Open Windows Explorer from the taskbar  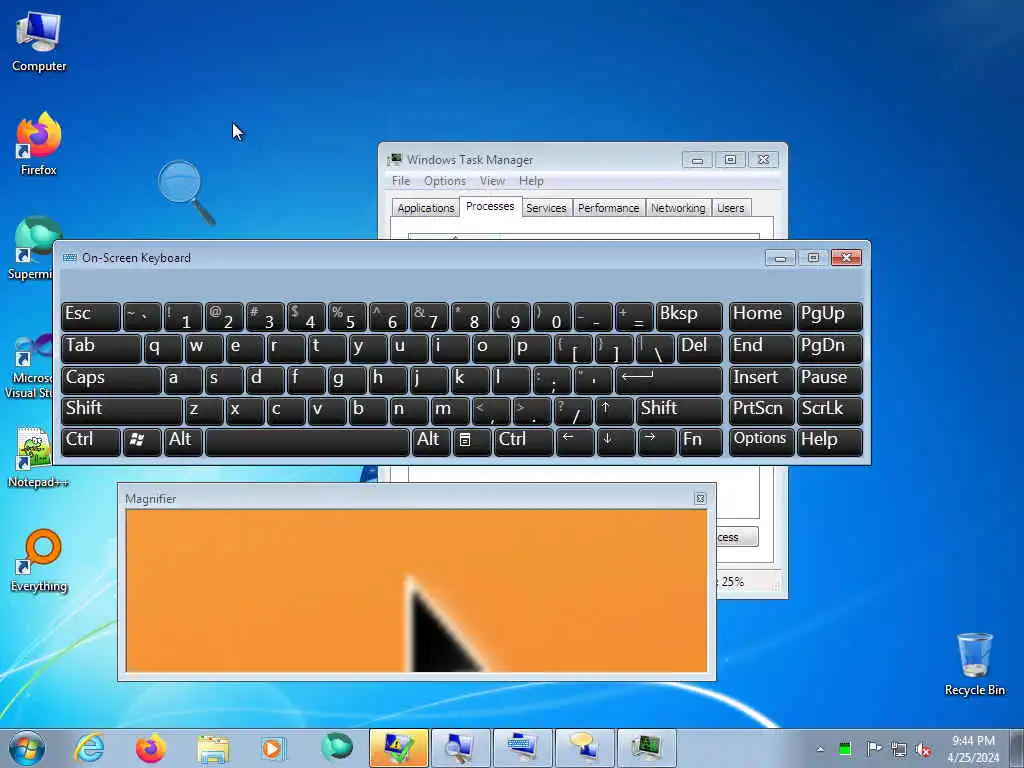[213, 748]
